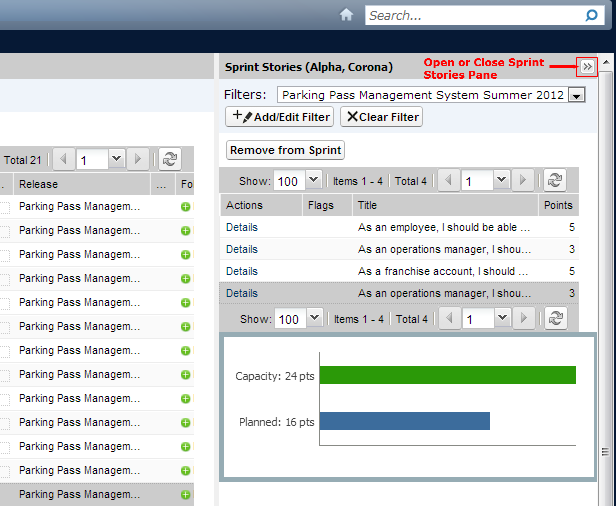Screen dimensions: 616x506
Task: Refresh the backlog list
Action: pos(170,159)
